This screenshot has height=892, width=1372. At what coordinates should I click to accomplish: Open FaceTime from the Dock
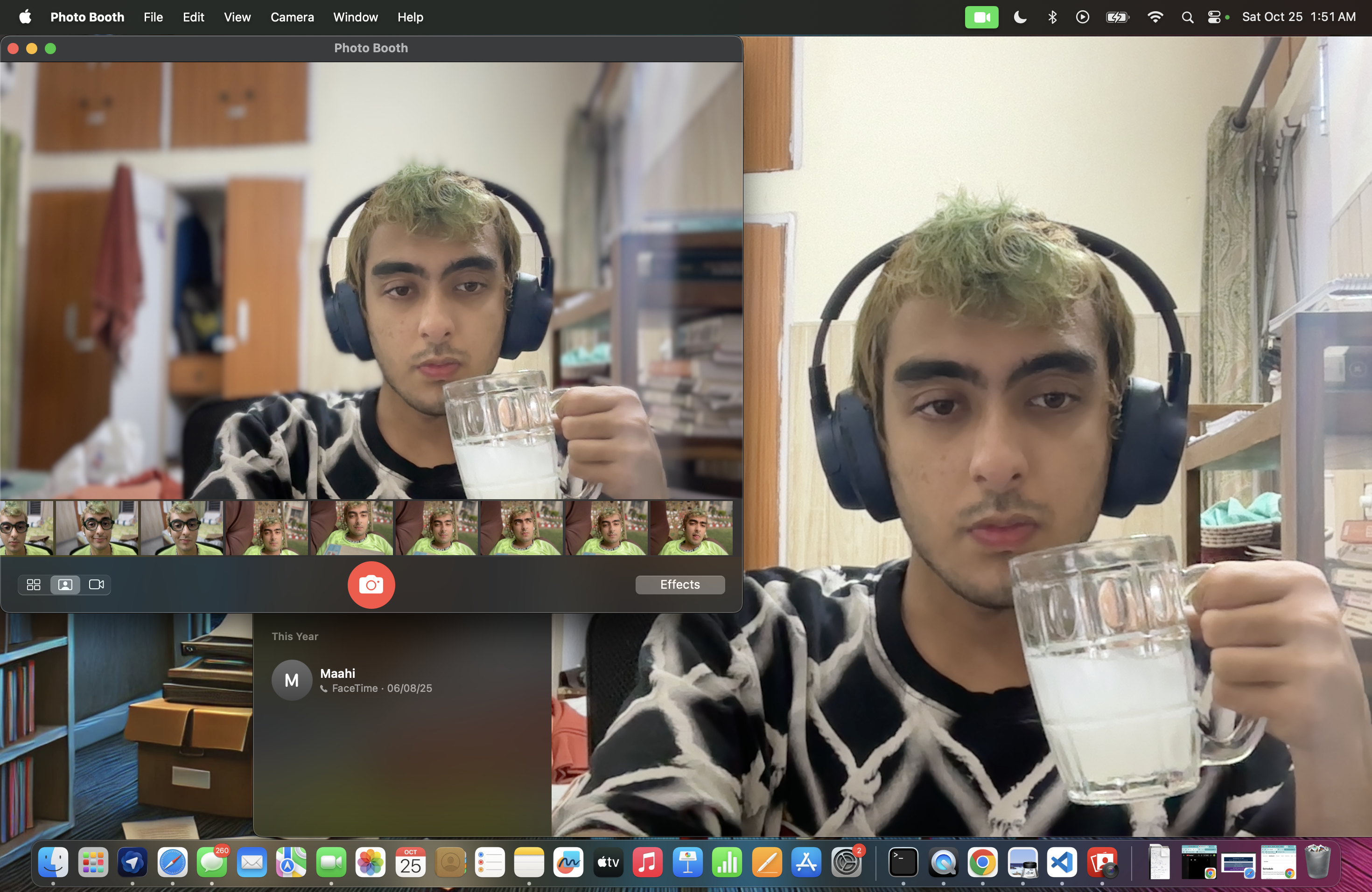(x=331, y=863)
